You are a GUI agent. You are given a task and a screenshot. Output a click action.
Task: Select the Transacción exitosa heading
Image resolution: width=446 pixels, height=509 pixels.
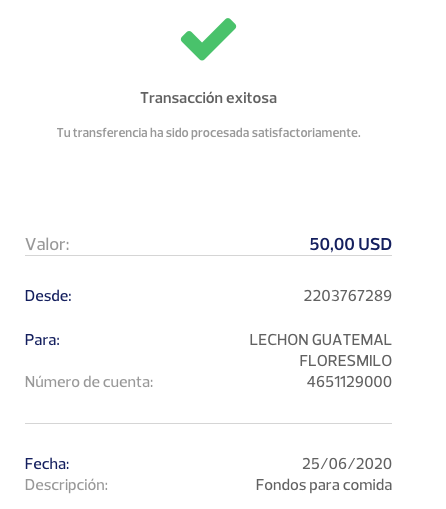(x=208, y=98)
